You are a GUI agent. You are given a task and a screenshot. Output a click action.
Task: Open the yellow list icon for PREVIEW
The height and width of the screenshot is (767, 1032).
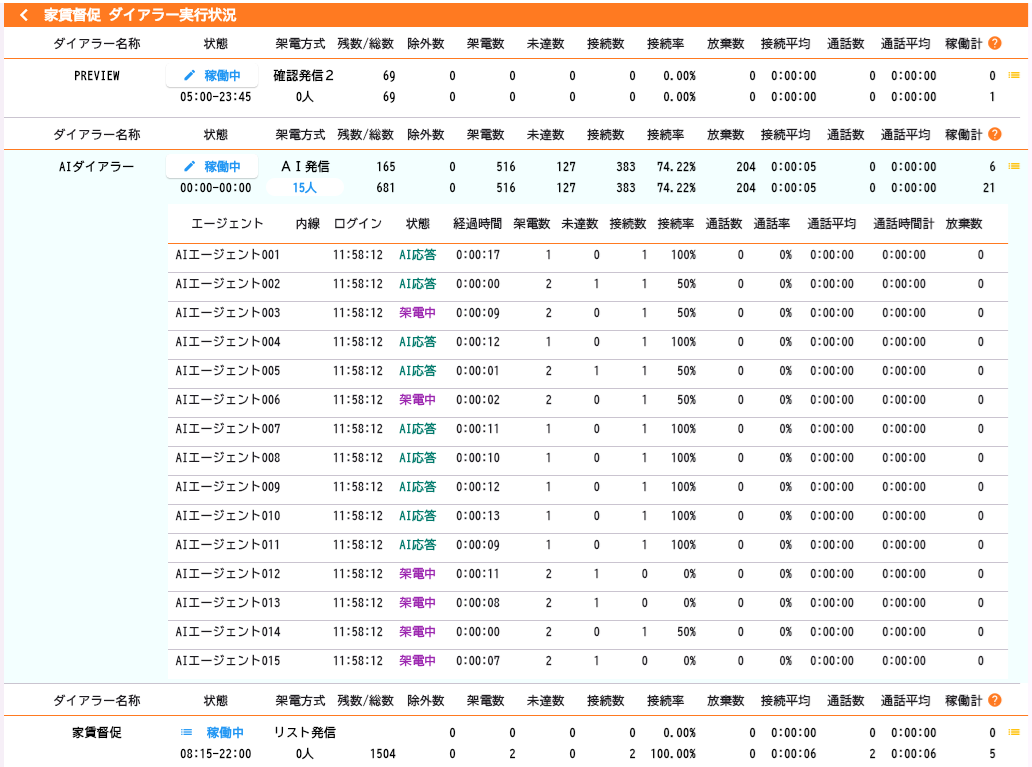coord(1014,75)
